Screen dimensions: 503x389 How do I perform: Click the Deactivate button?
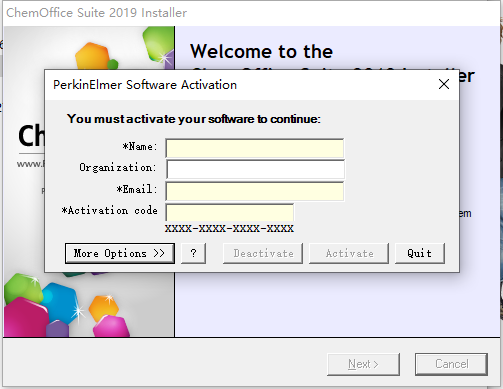pyautogui.click(x=263, y=253)
